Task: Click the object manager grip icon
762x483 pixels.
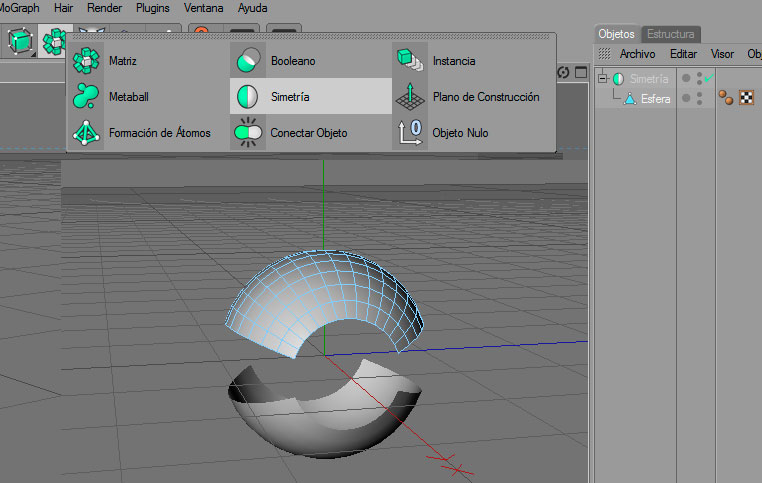Action: [x=604, y=54]
